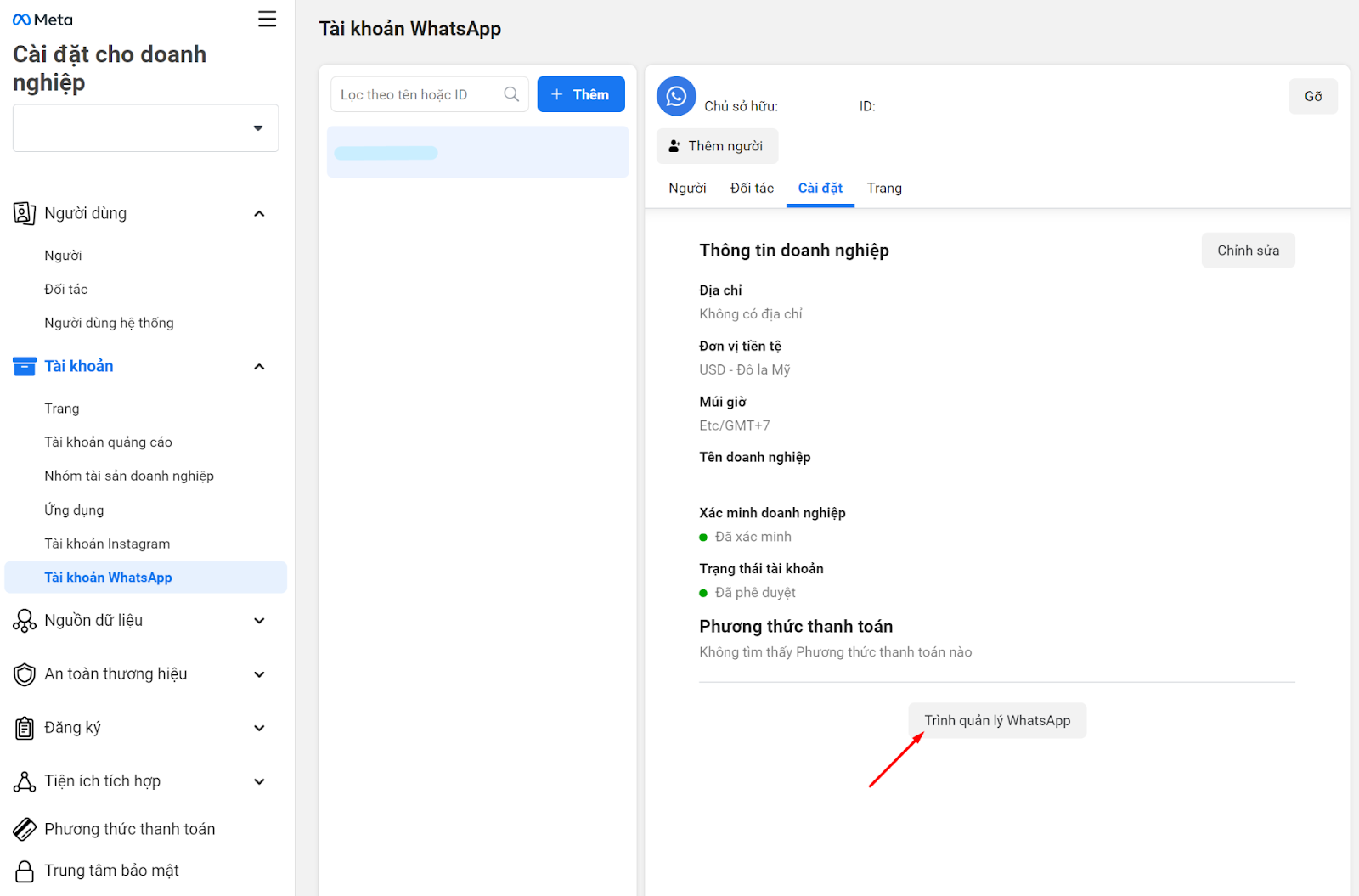The height and width of the screenshot is (896, 1359).
Task: Open Ứng dụng in the sidebar
Action: click(x=74, y=510)
